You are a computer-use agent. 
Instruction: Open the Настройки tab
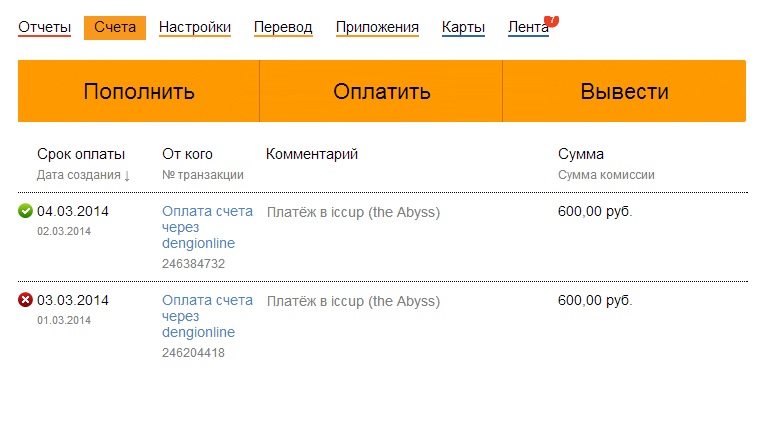click(195, 27)
